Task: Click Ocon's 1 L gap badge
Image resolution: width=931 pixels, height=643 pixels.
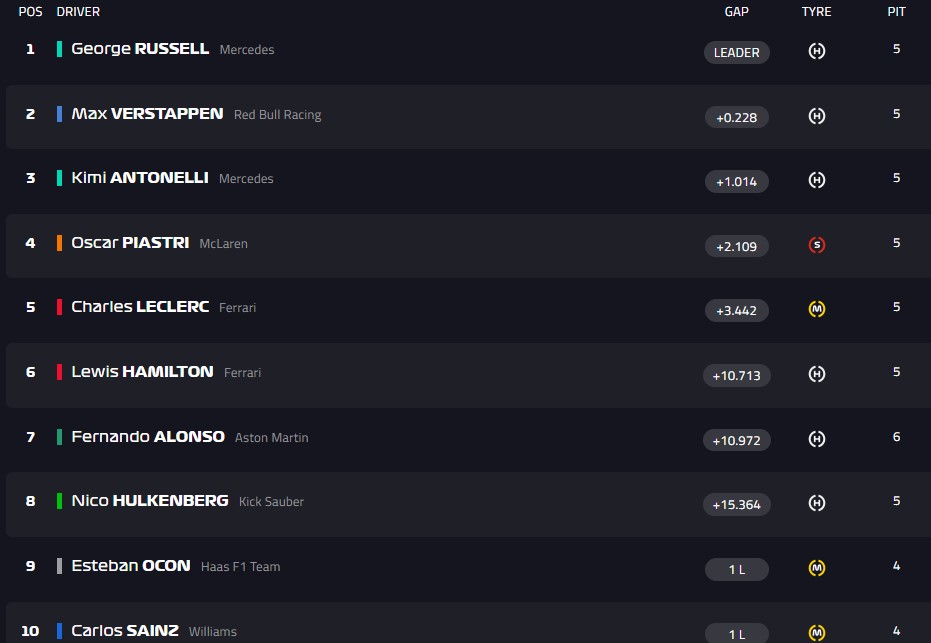Action: tap(737, 569)
